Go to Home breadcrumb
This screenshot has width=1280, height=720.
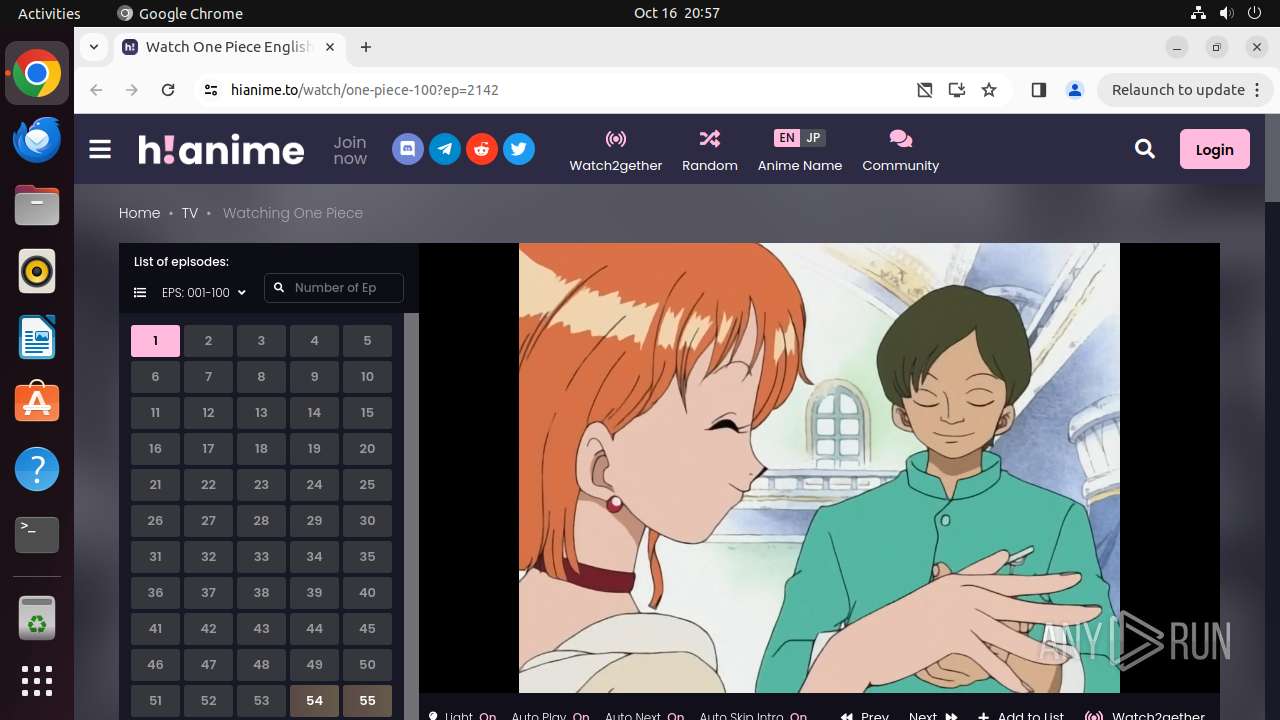coord(139,213)
